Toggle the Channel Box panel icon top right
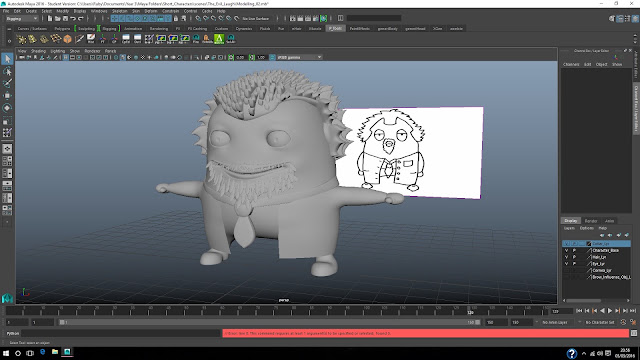Screen dimensions: 640x360 (635, 18)
